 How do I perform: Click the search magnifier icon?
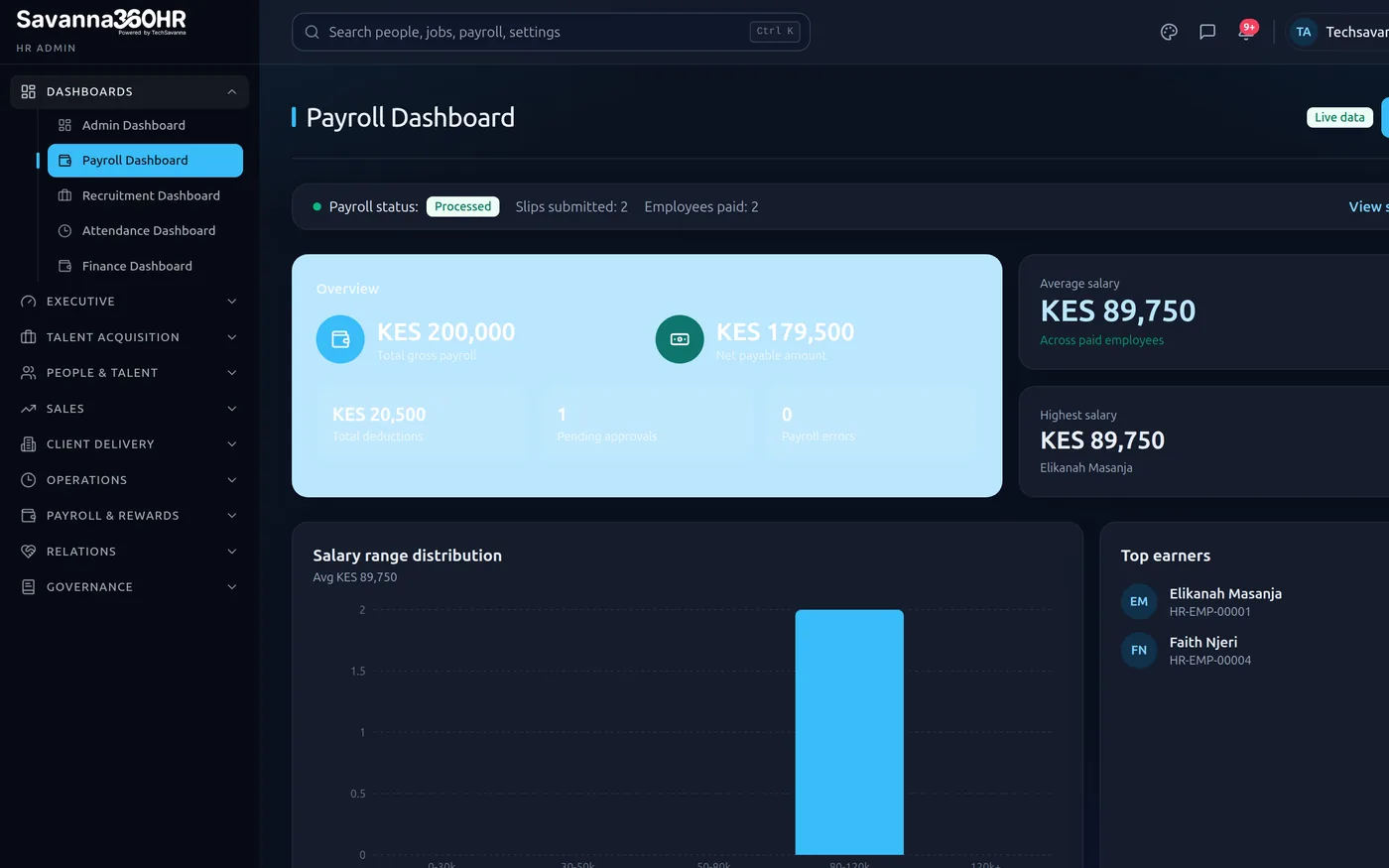coord(312,32)
